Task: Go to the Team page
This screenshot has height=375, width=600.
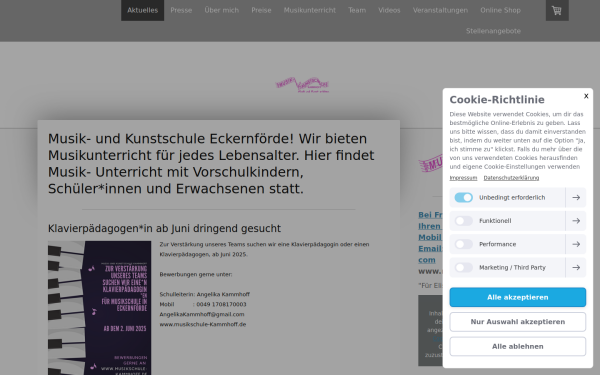Action: [357, 10]
